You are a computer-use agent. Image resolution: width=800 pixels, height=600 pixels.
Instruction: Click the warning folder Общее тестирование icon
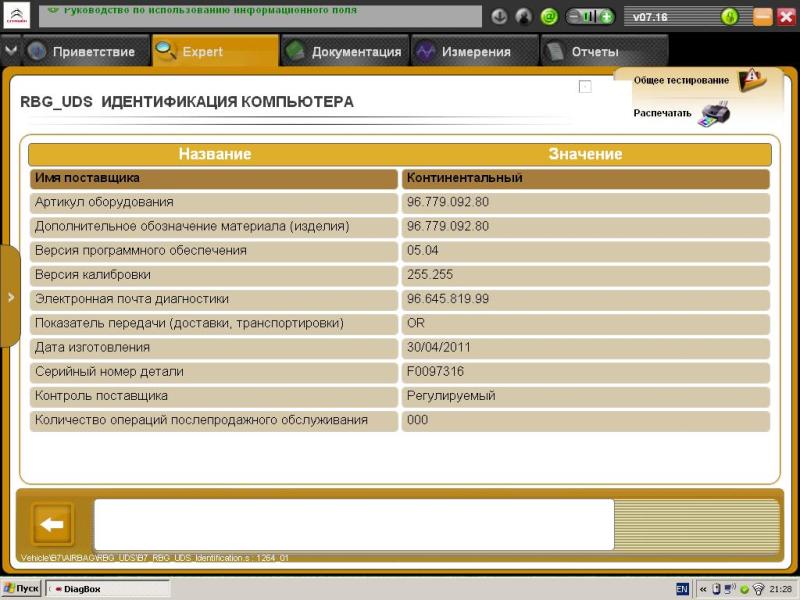tap(752, 80)
